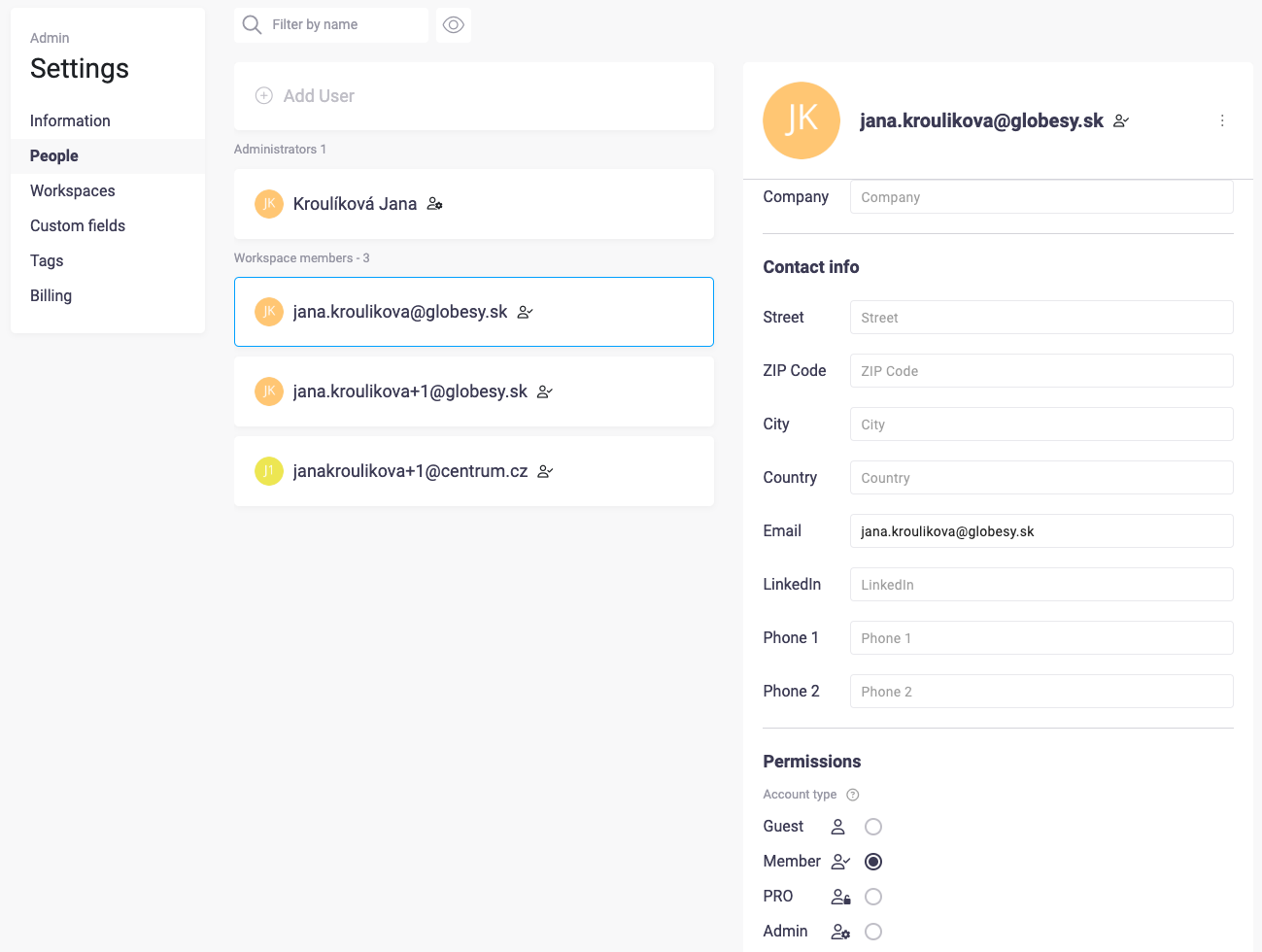
Task: Click the search magnifier icon
Action: click(252, 25)
